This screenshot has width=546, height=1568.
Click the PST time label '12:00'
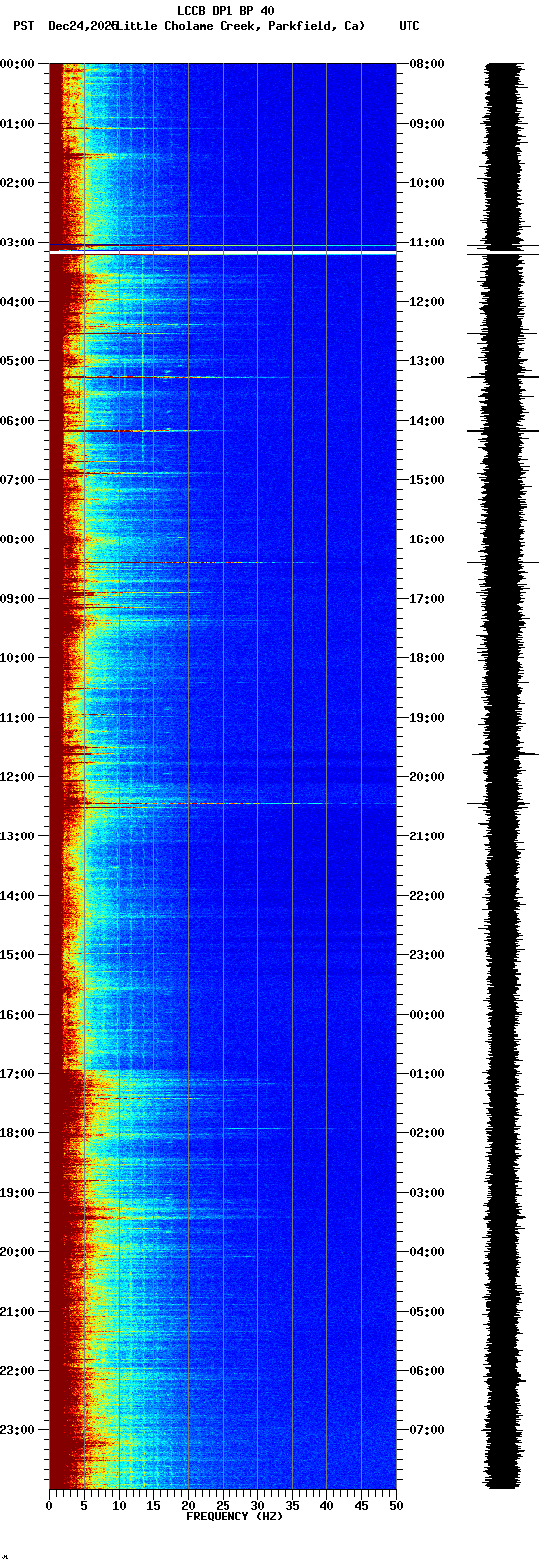16,777
